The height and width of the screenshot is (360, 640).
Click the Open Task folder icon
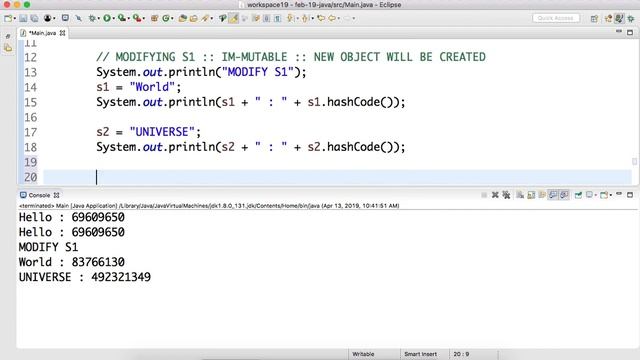tap(193, 18)
